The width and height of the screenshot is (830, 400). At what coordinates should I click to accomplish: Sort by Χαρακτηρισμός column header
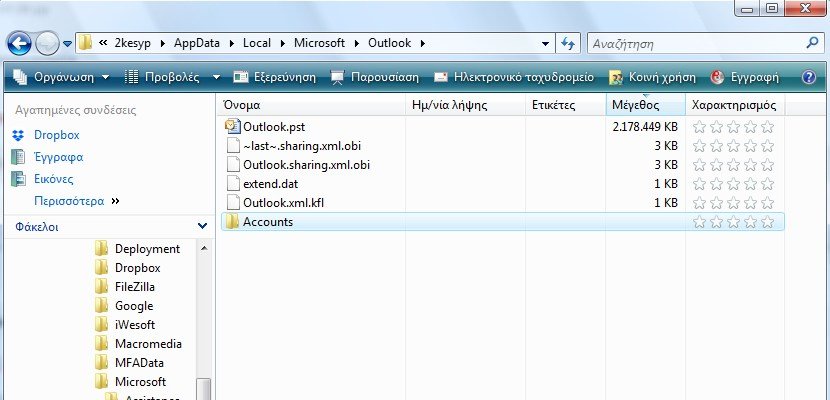[x=735, y=105]
